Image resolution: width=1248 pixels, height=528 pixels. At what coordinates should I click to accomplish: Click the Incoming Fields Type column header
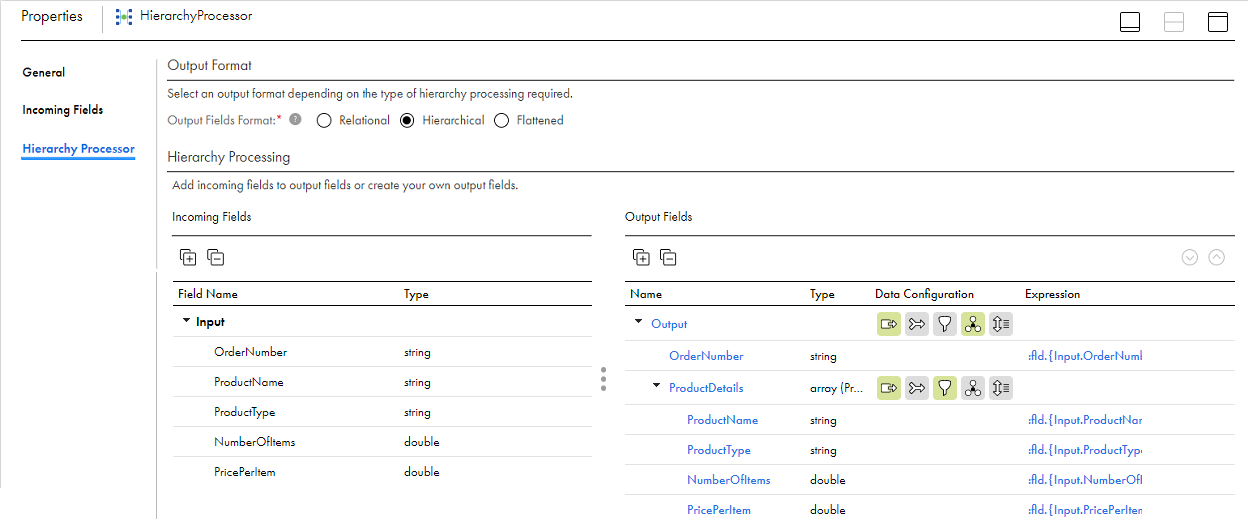(416, 294)
